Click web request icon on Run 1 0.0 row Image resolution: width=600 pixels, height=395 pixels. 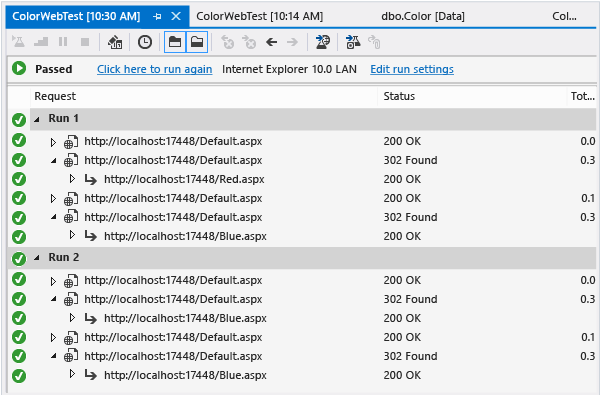pos(71,142)
